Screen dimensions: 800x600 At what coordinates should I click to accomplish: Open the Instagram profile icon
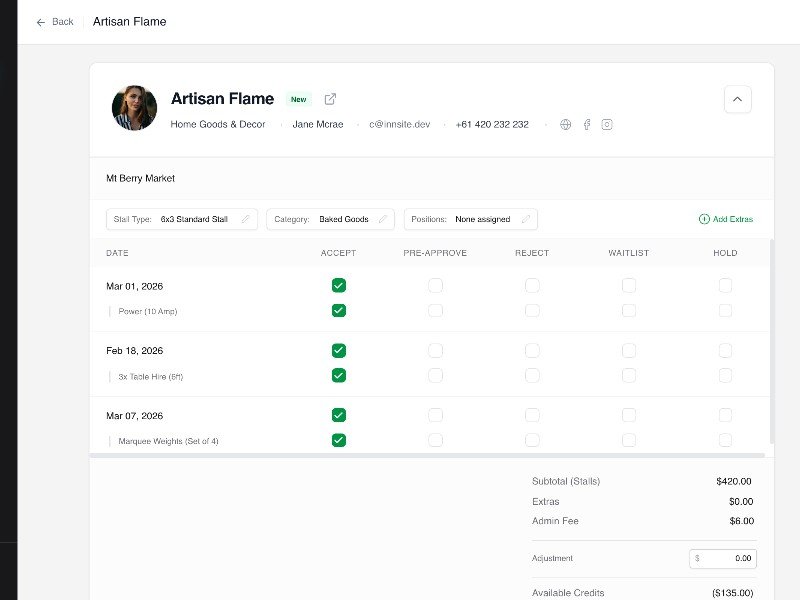click(607, 125)
